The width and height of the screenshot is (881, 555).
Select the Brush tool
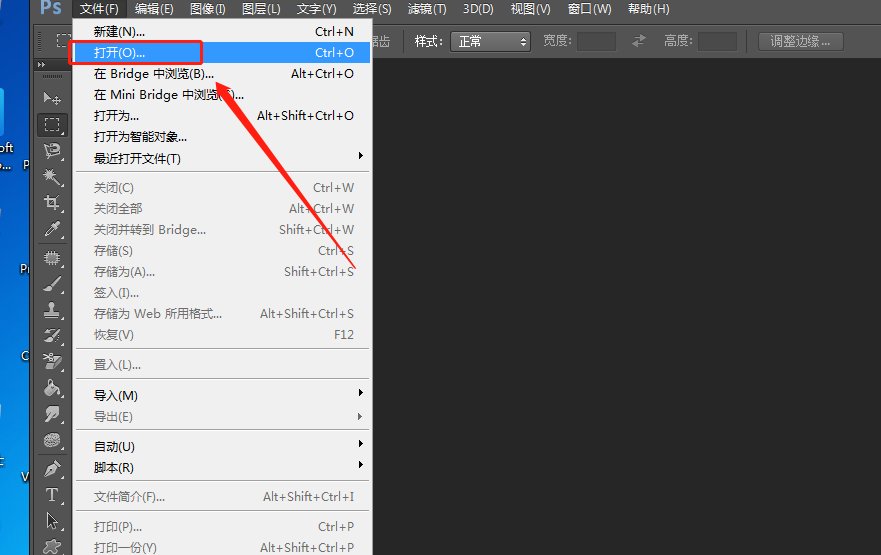(x=52, y=284)
